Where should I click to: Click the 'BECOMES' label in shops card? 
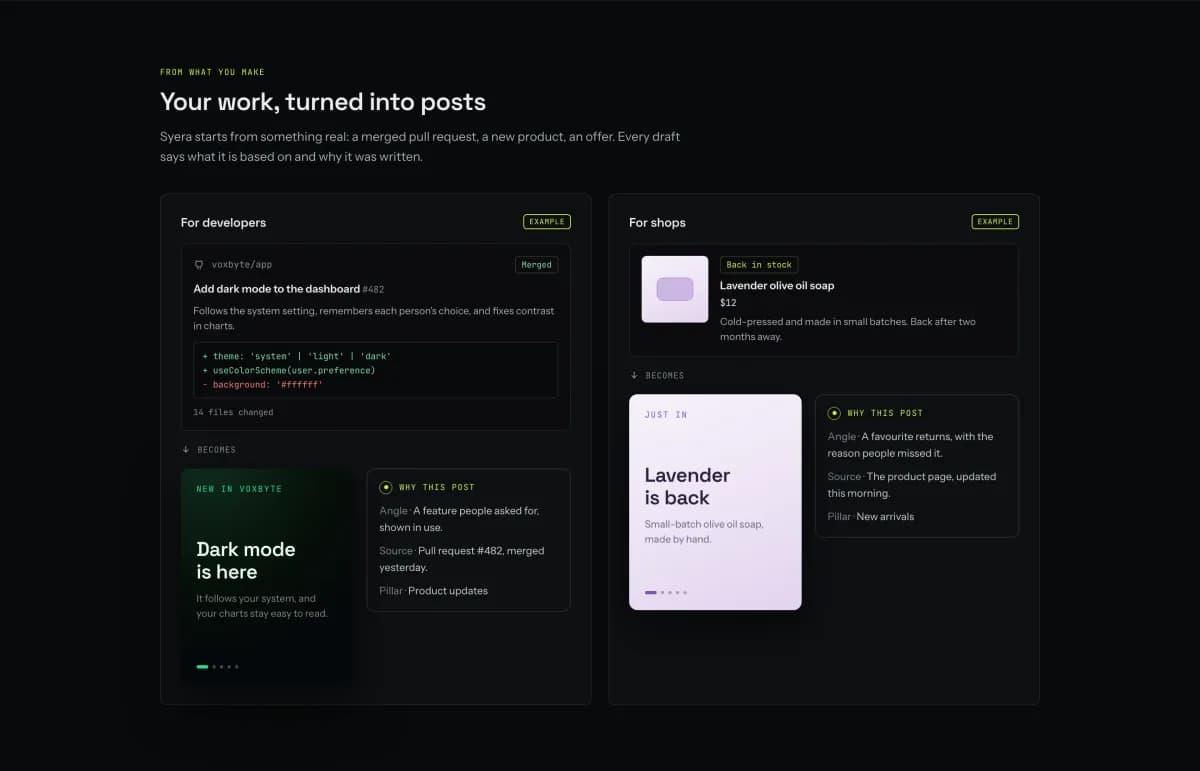pos(665,376)
